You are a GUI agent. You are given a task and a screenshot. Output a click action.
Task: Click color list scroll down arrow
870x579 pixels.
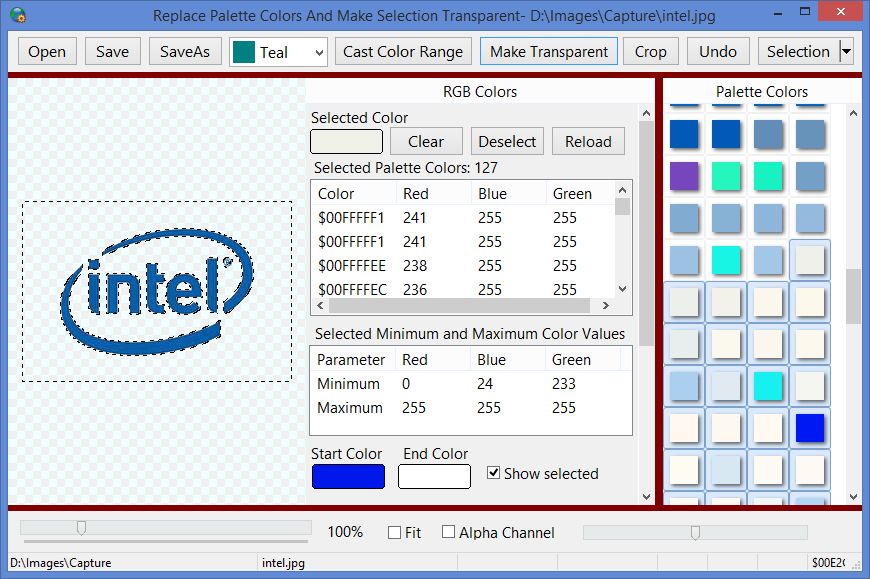(623, 289)
